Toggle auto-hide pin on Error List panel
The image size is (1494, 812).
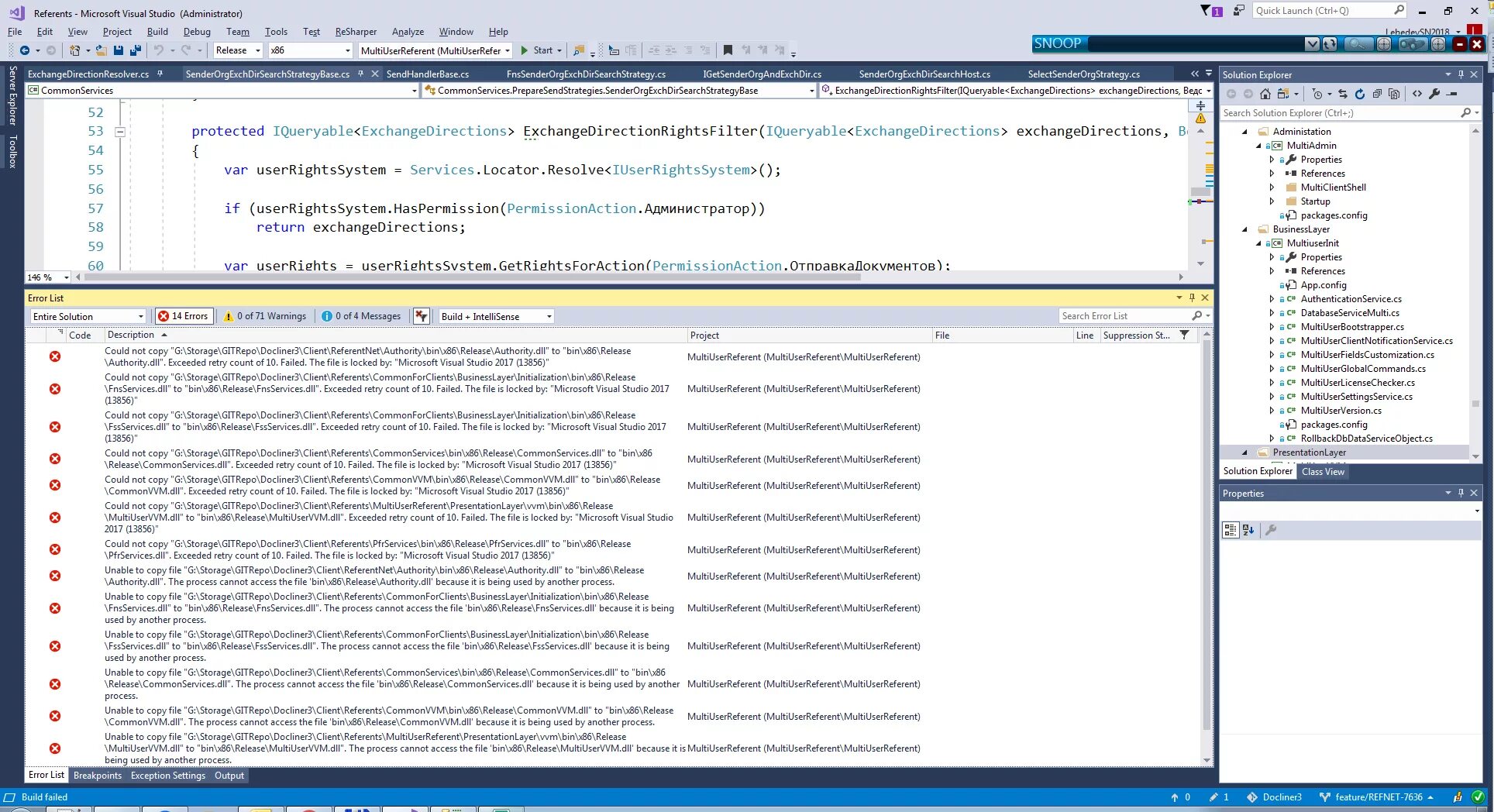pos(1192,298)
